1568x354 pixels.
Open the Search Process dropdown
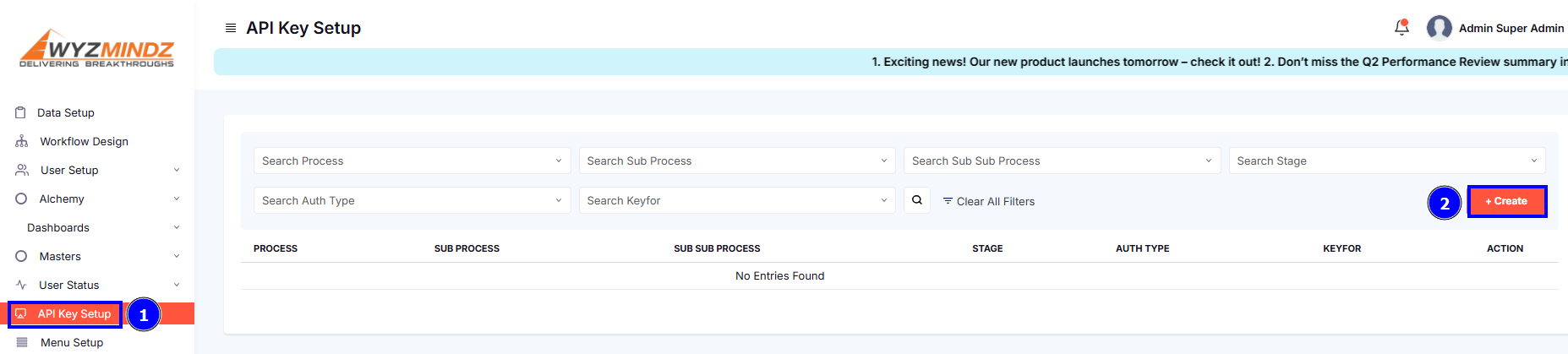(x=412, y=161)
